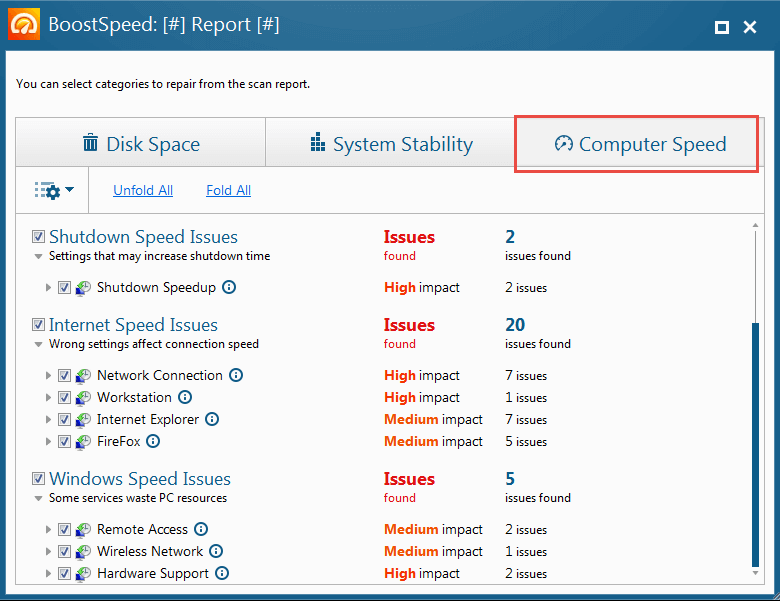The height and width of the screenshot is (601, 780).
Task: Open the System Stability tab
Action: click(x=390, y=143)
